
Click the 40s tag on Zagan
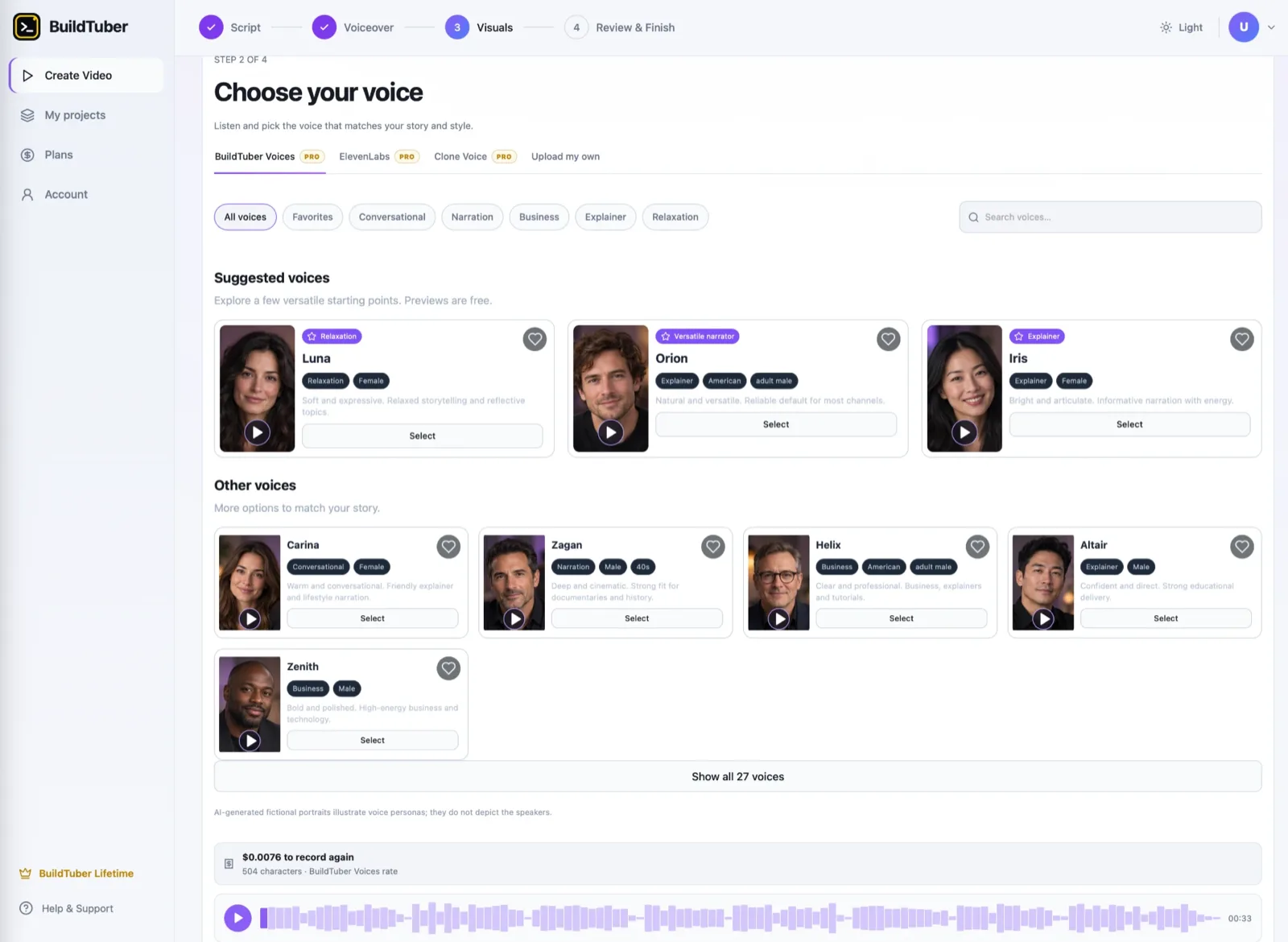(643, 567)
